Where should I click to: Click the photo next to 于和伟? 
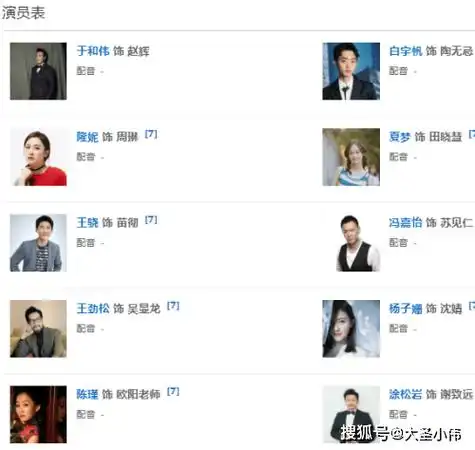point(38,71)
